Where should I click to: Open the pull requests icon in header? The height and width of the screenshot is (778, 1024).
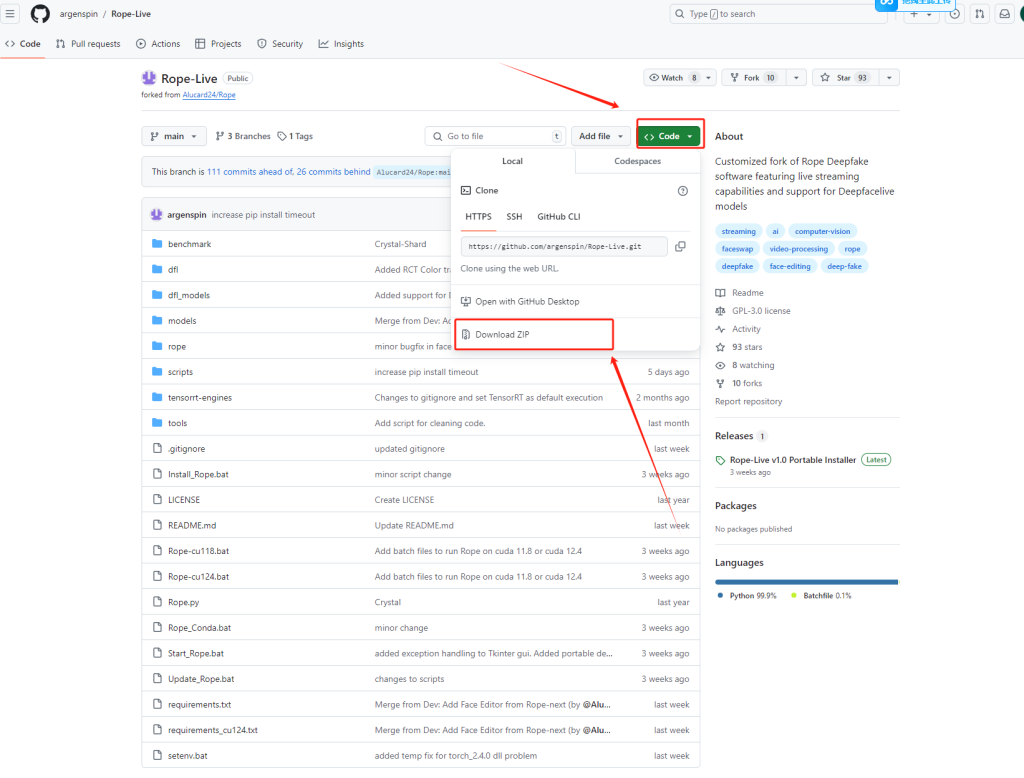(980, 14)
